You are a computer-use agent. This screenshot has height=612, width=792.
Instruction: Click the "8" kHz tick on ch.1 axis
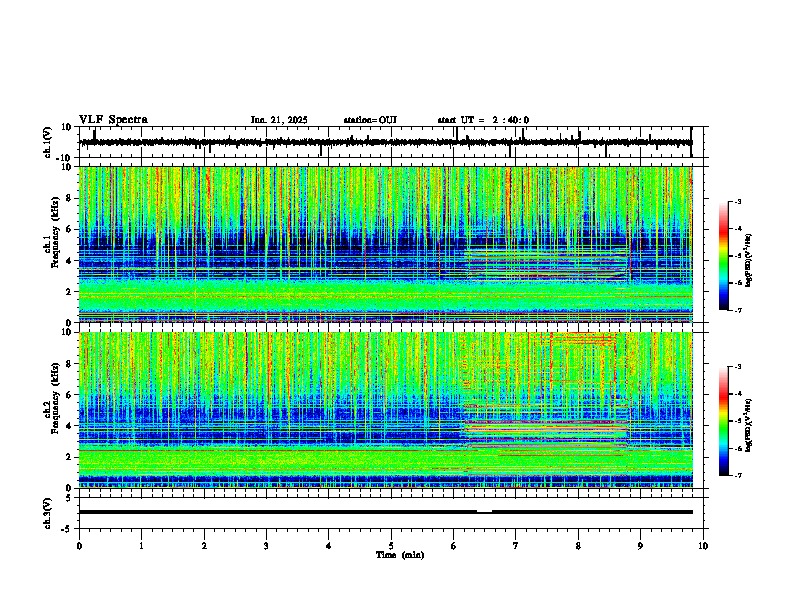pos(70,198)
